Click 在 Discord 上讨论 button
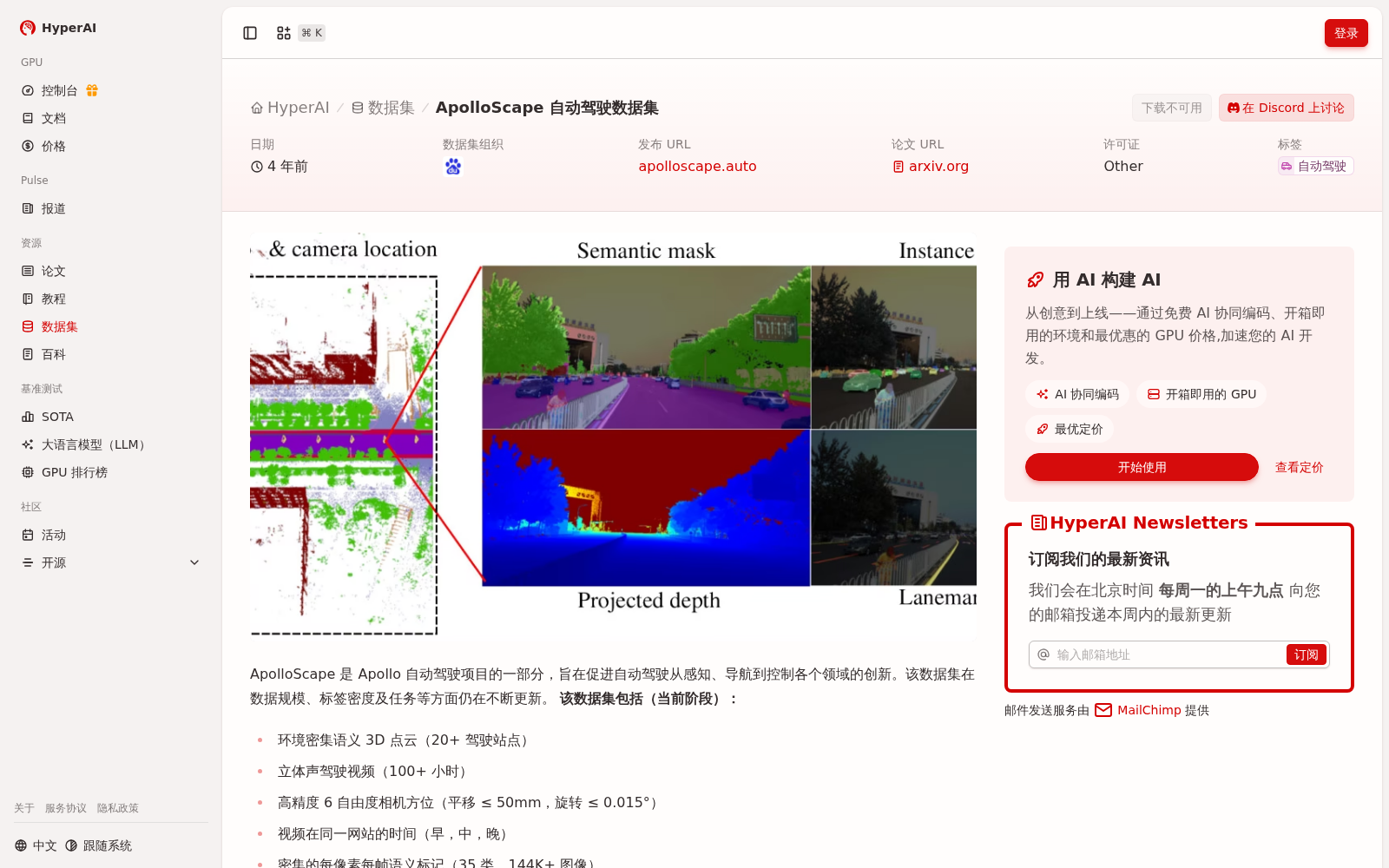The height and width of the screenshot is (868, 1389). click(x=1287, y=108)
